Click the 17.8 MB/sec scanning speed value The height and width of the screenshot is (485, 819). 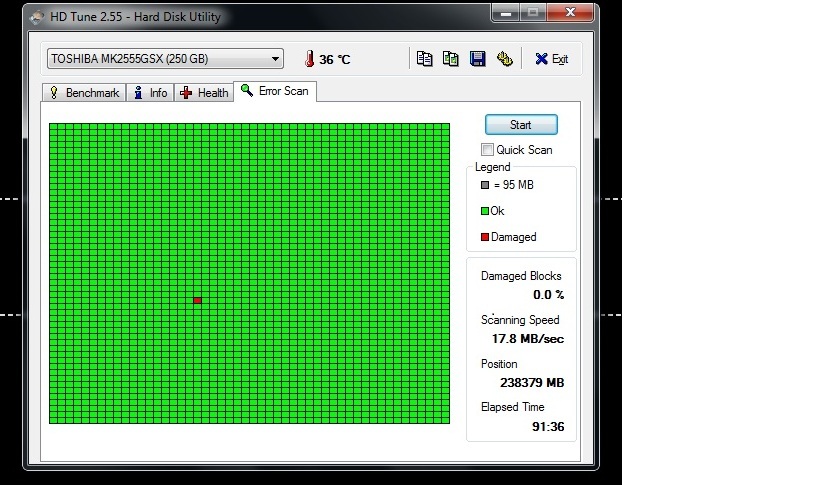[x=528, y=339]
